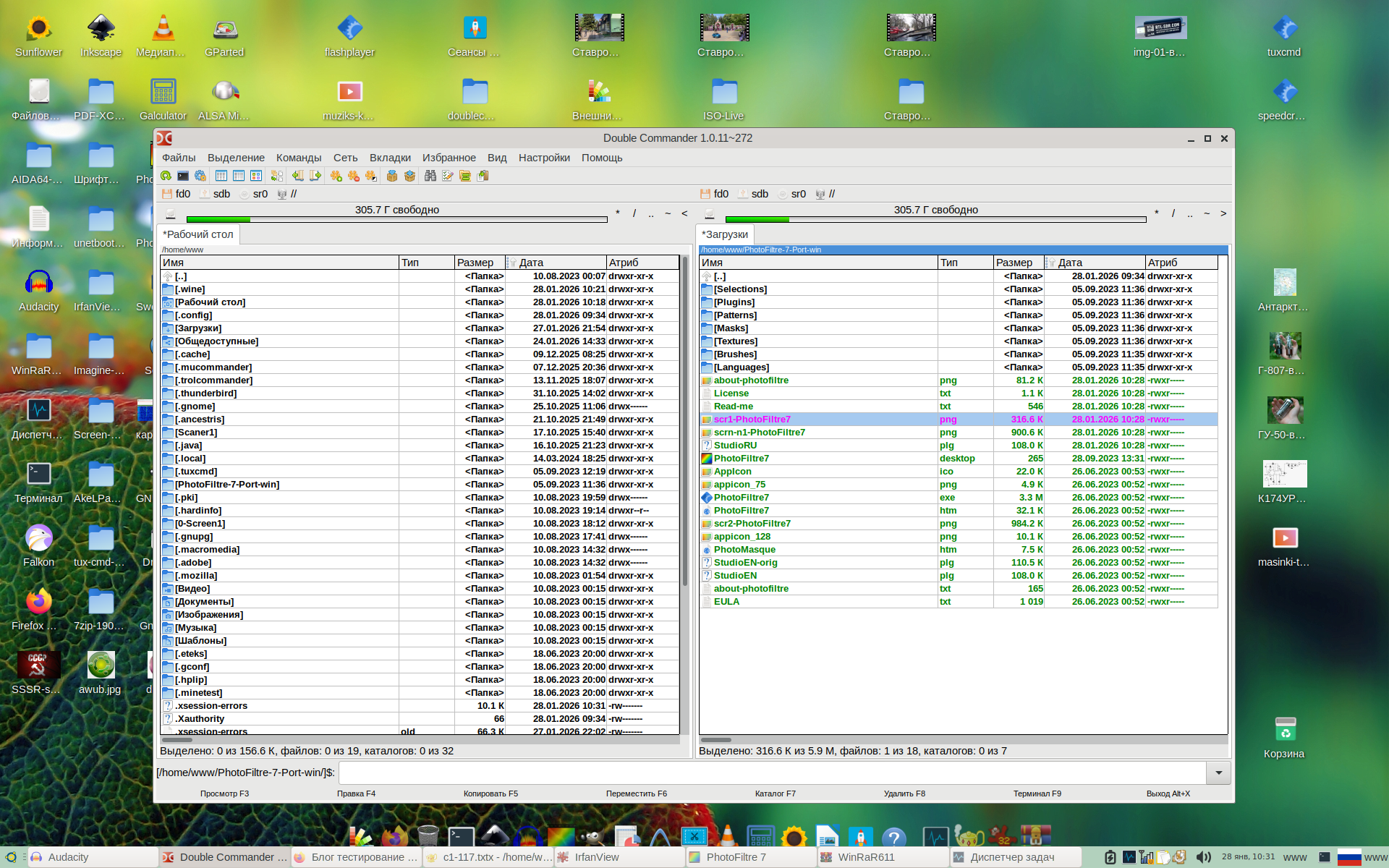Toggle Brief view mode button
The height and width of the screenshot is (868, 1389).
(221, 176)
